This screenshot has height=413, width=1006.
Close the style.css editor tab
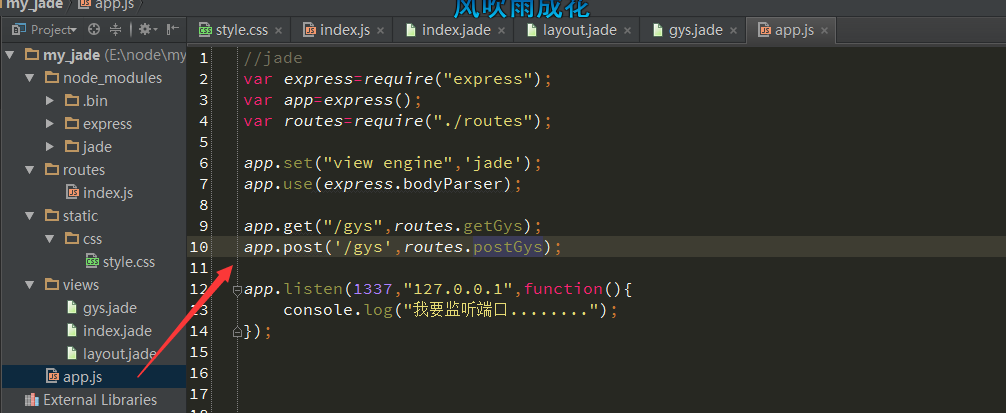coord(280,30)
